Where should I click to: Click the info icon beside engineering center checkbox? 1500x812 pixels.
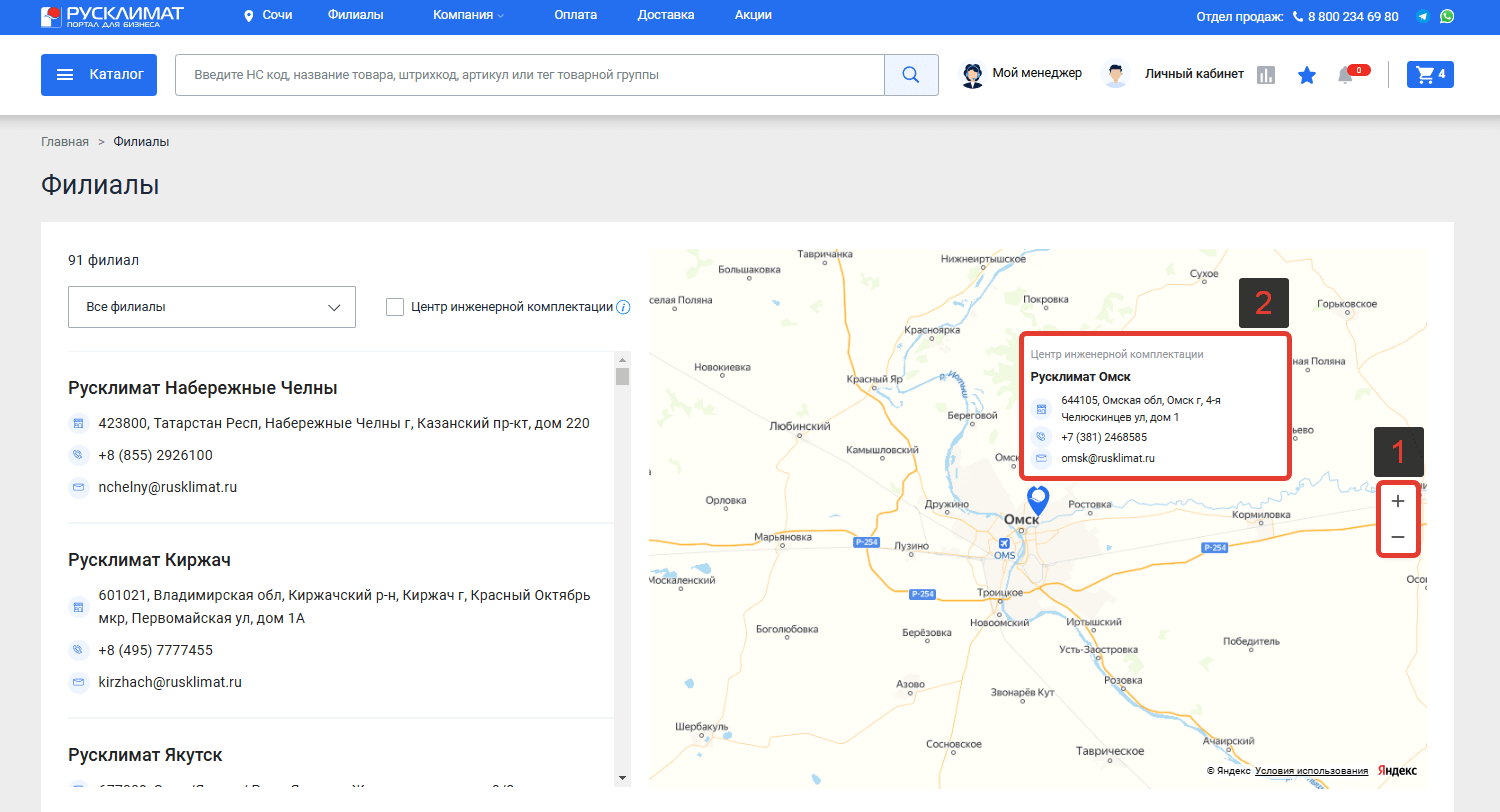pyautogui.click(x=623, y=307)
